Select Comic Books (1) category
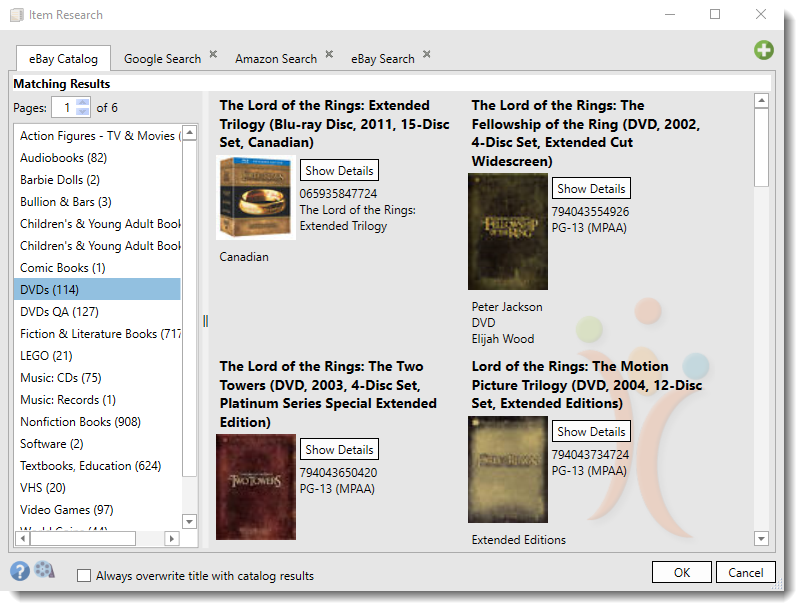 point(98,267)
